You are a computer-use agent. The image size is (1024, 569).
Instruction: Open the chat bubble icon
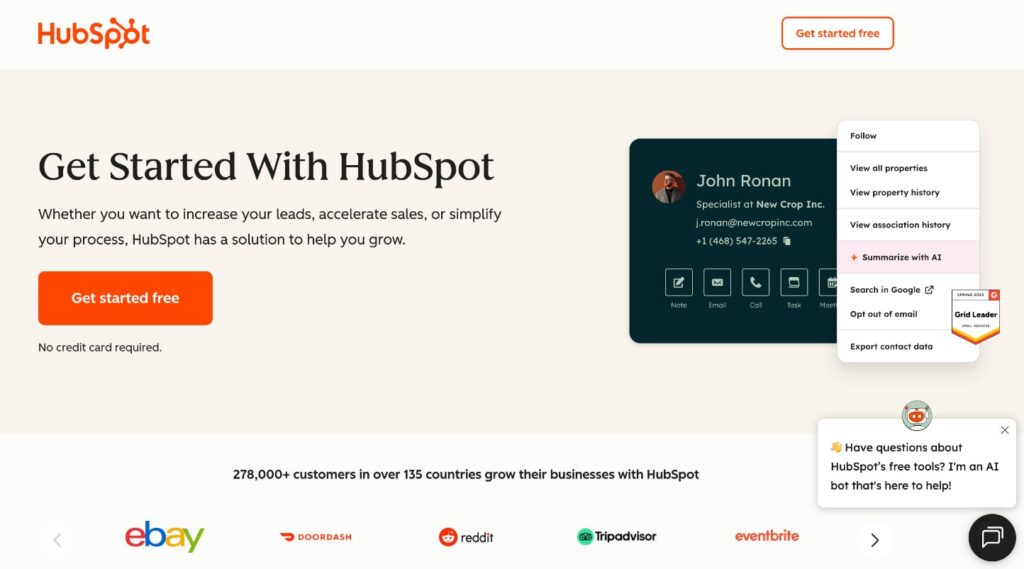991,538
